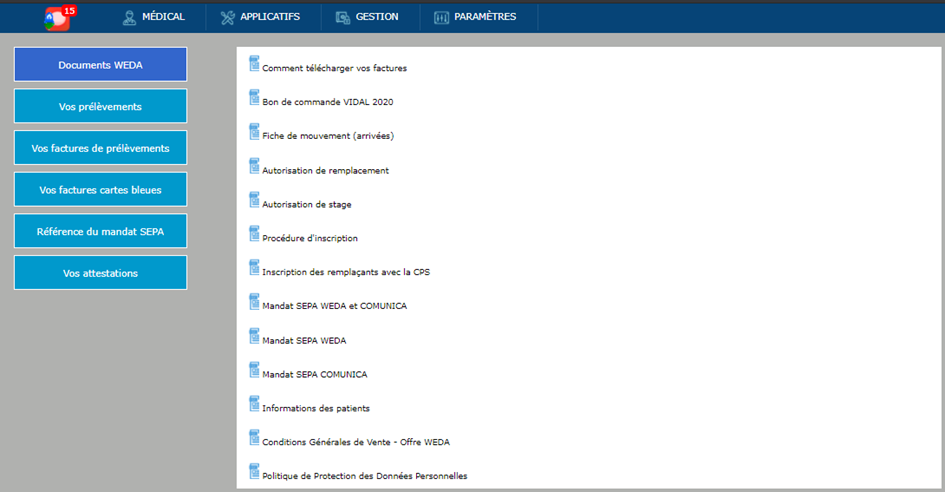Click the WEDA logo with notification badge

58,17
